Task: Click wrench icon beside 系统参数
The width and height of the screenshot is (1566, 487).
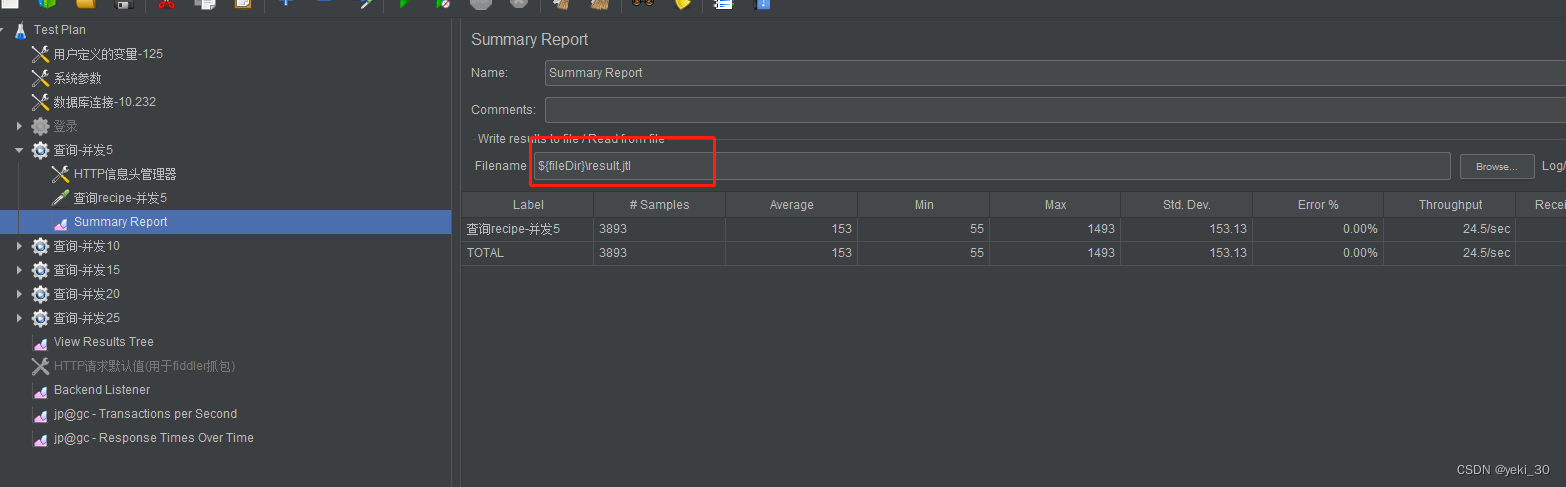Action: coord(40,78)
